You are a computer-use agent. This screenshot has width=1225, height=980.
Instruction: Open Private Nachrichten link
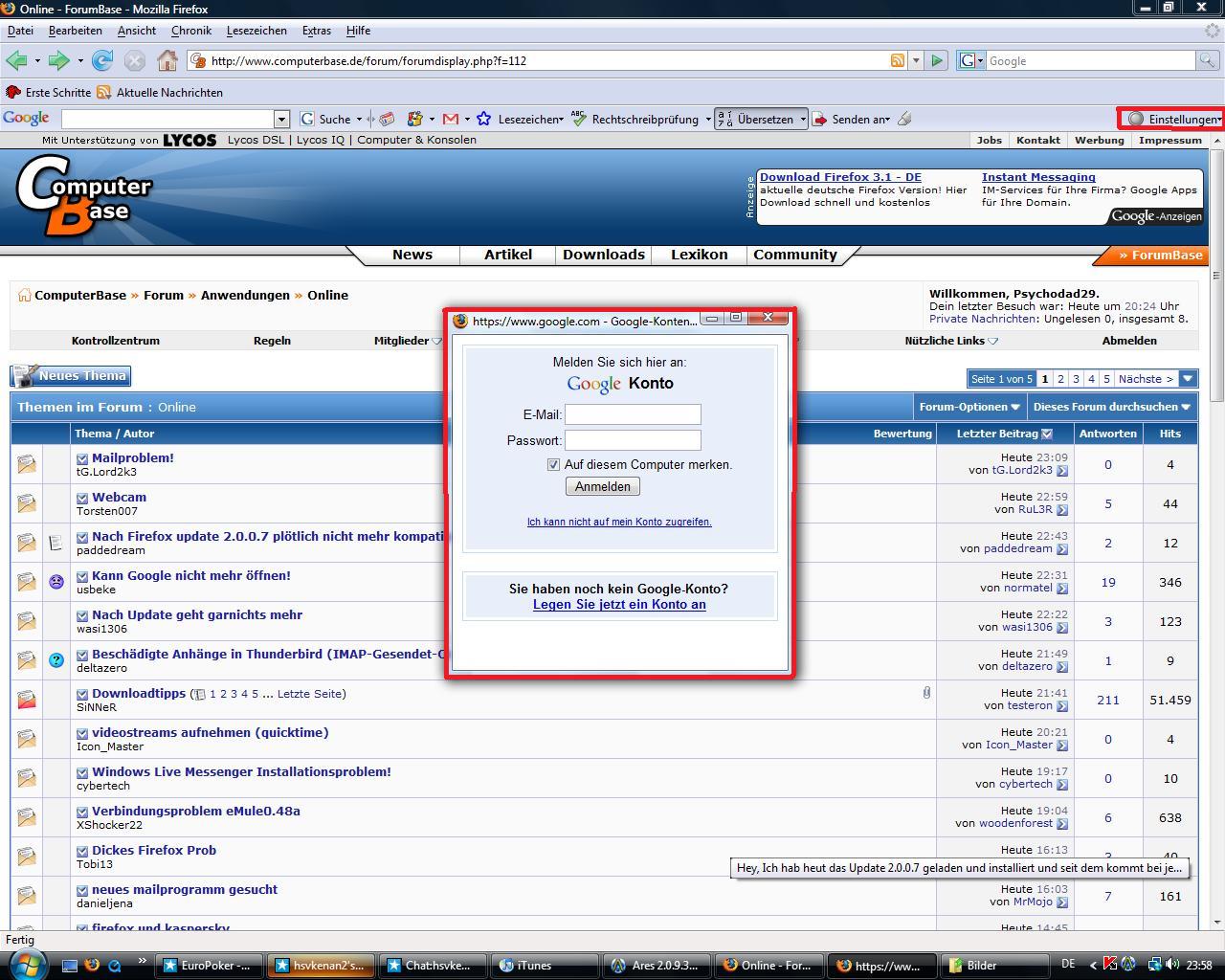982,319
